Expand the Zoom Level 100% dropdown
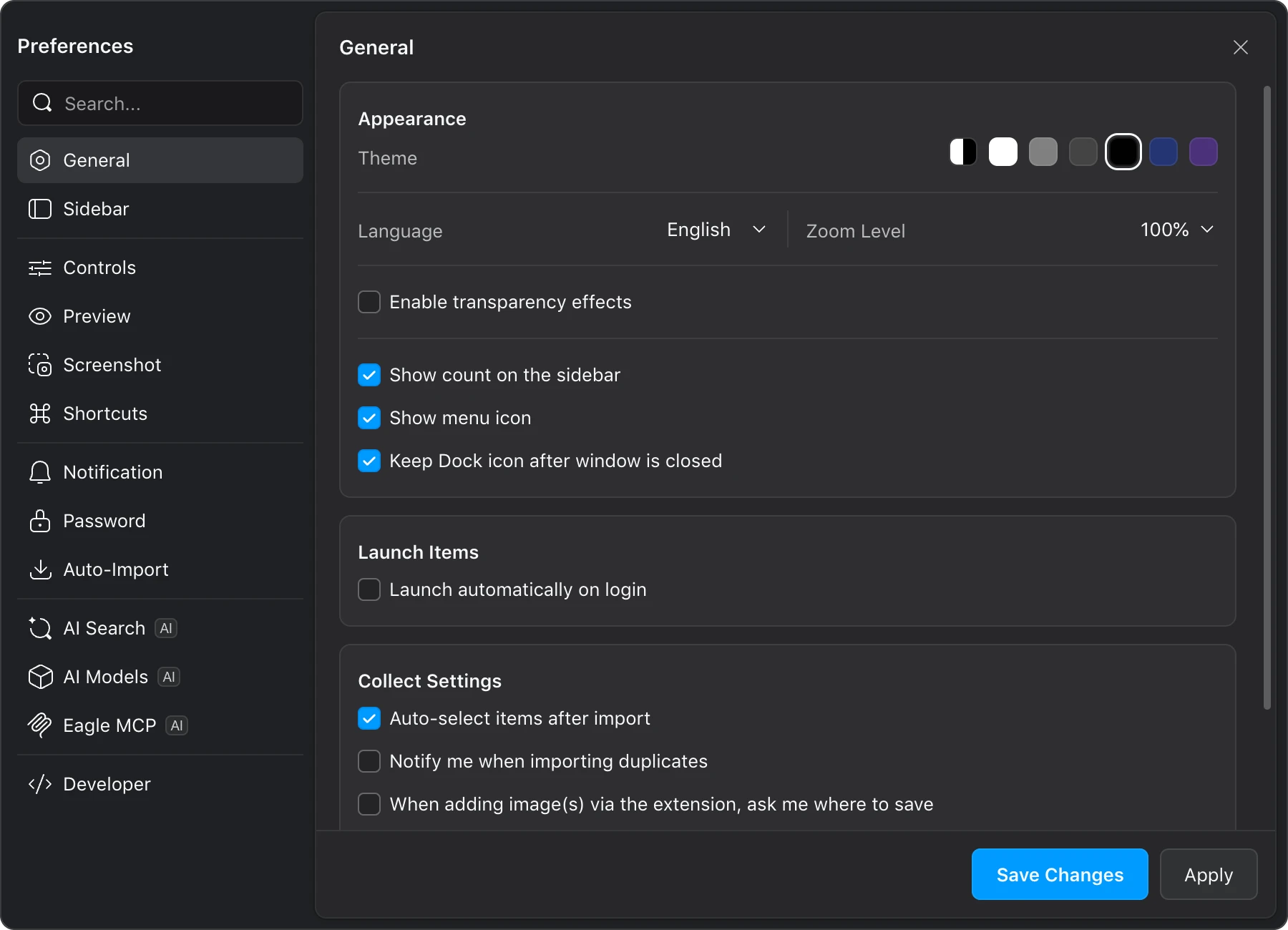 [x=1176, y=230]
